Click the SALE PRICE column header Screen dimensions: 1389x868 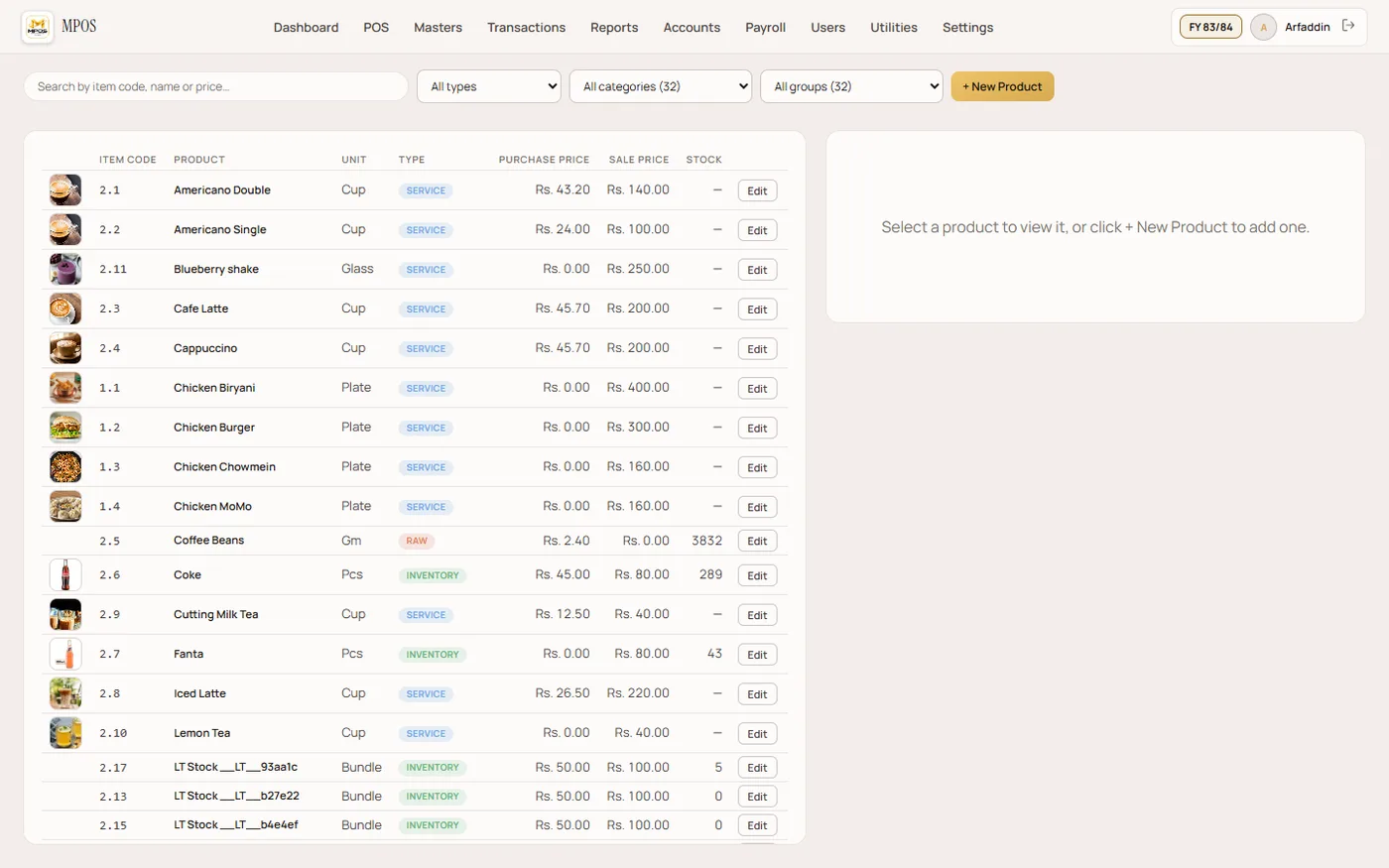(639, 160)
